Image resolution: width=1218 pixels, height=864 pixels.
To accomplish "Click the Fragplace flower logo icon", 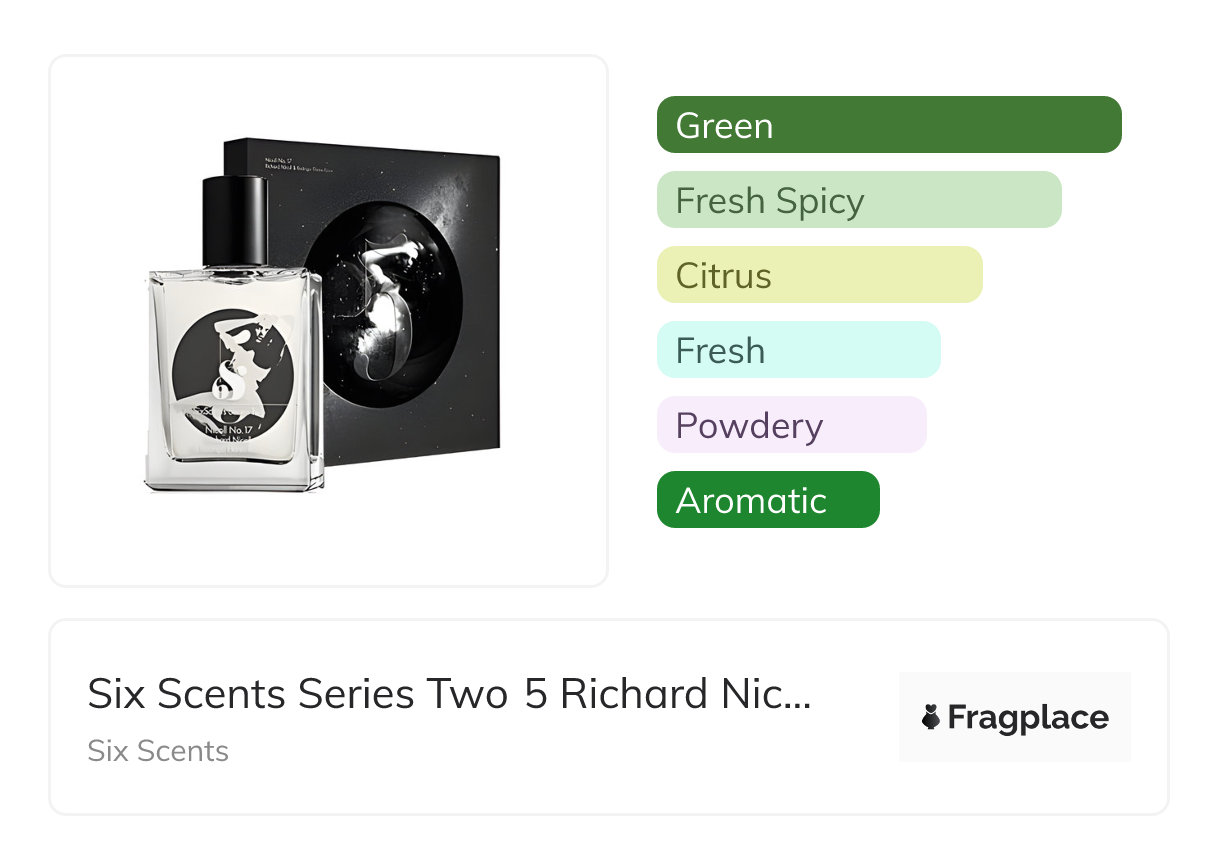I will pos(931,717).
